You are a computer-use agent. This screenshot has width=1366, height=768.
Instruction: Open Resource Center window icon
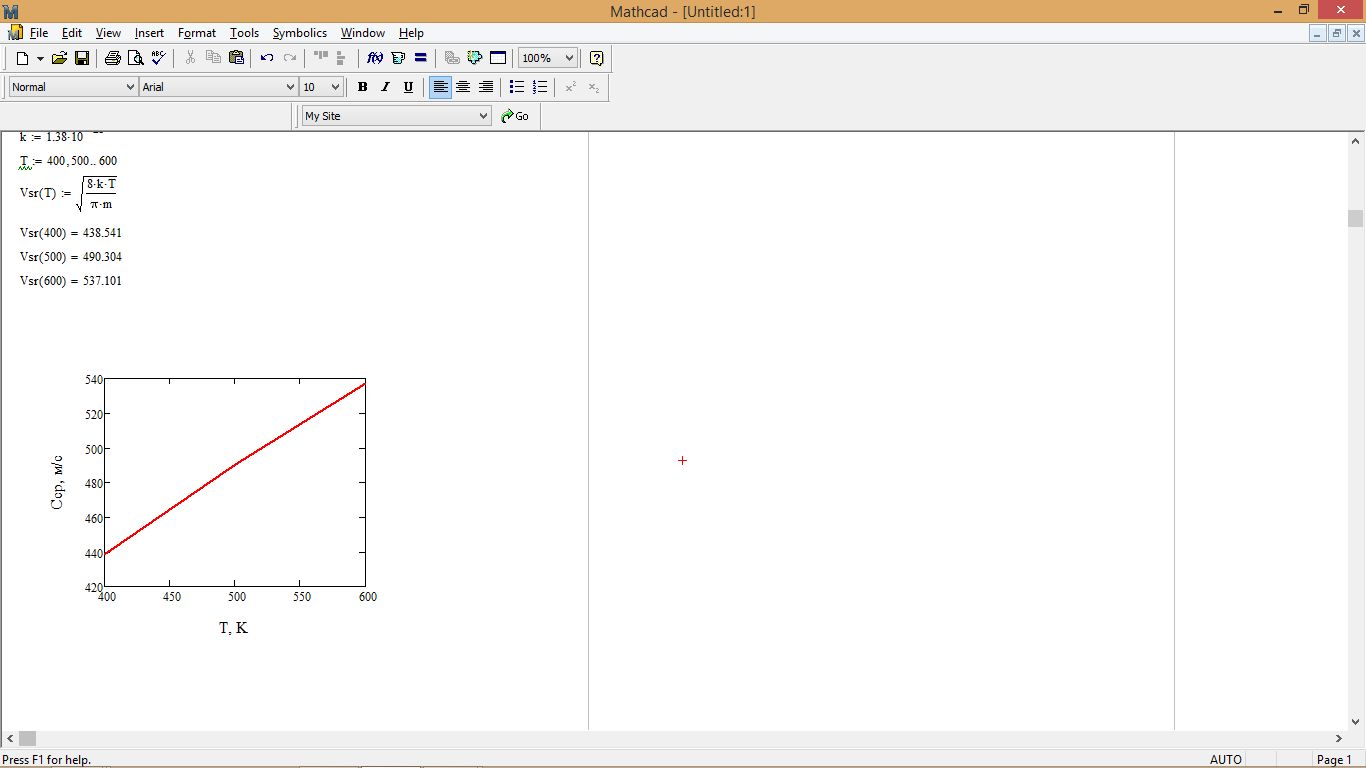coord(498,58)
